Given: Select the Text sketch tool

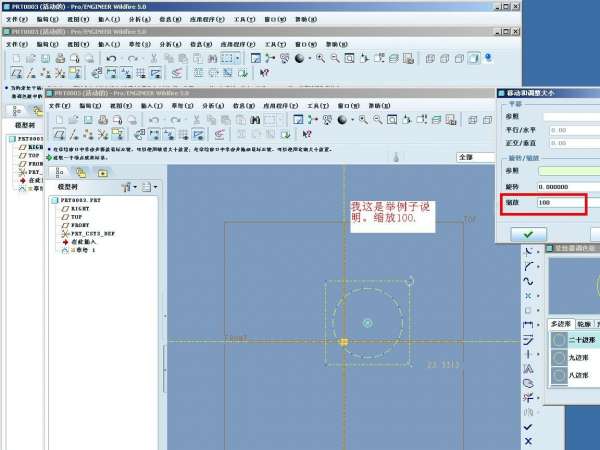Looking at the screenshot, I should pyautogui.click(x=528, y=369).
